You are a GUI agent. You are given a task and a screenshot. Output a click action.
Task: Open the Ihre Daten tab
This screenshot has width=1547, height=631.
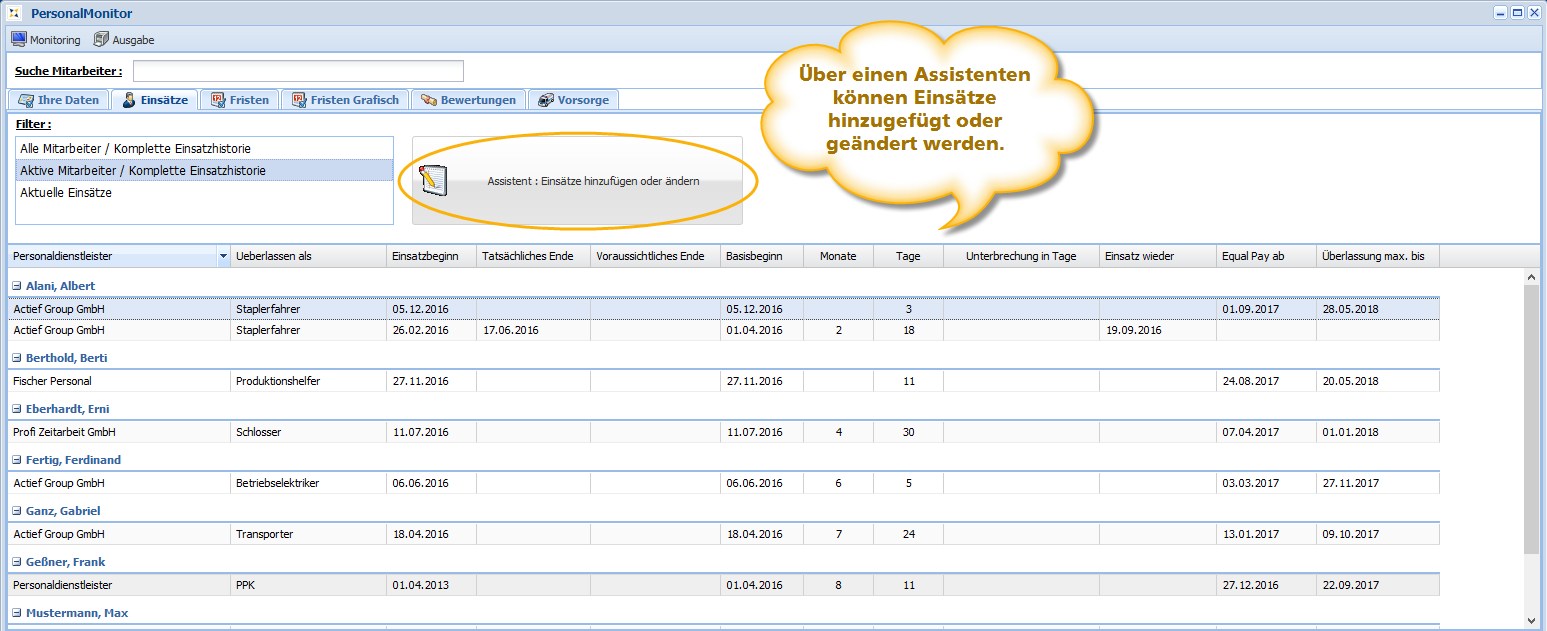point(58,100)
